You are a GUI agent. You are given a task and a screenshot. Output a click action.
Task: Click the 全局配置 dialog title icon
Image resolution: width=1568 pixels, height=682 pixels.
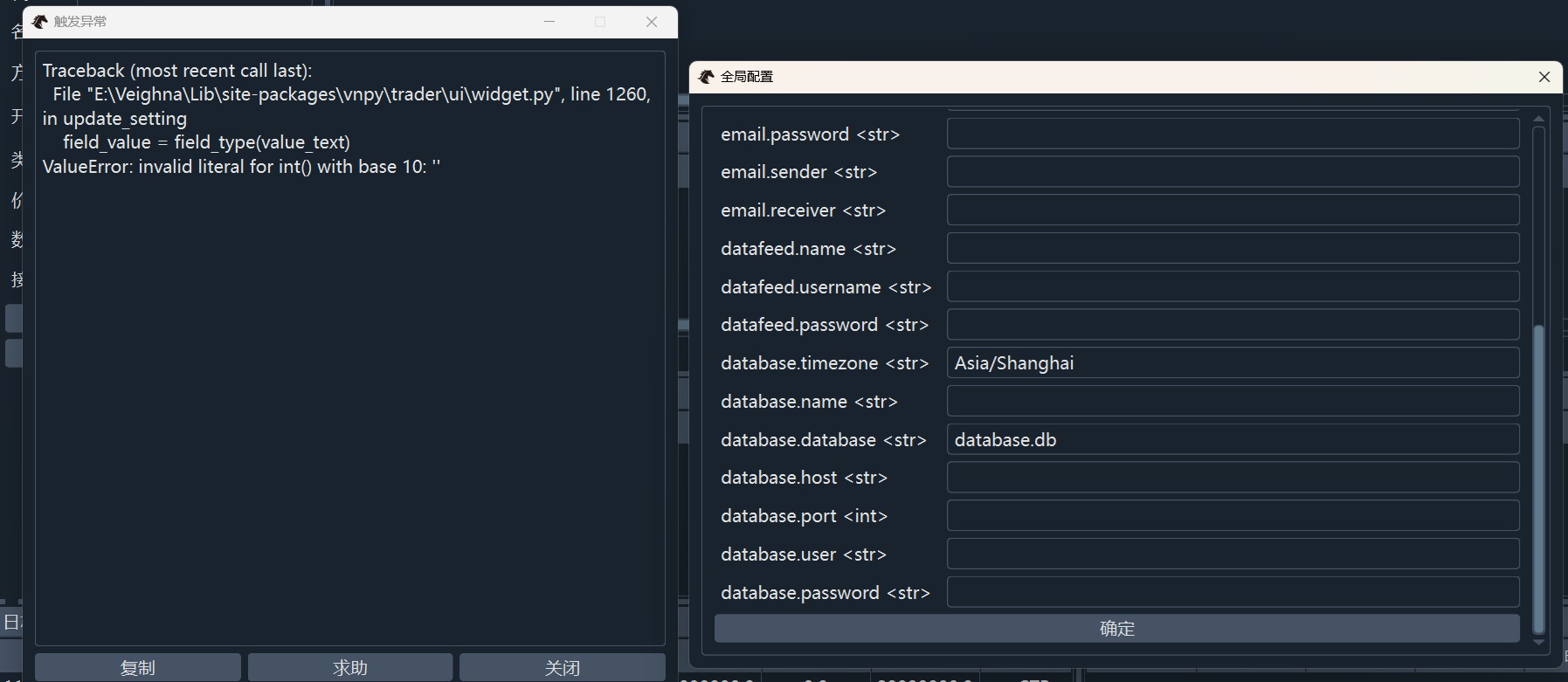(707, 77)
